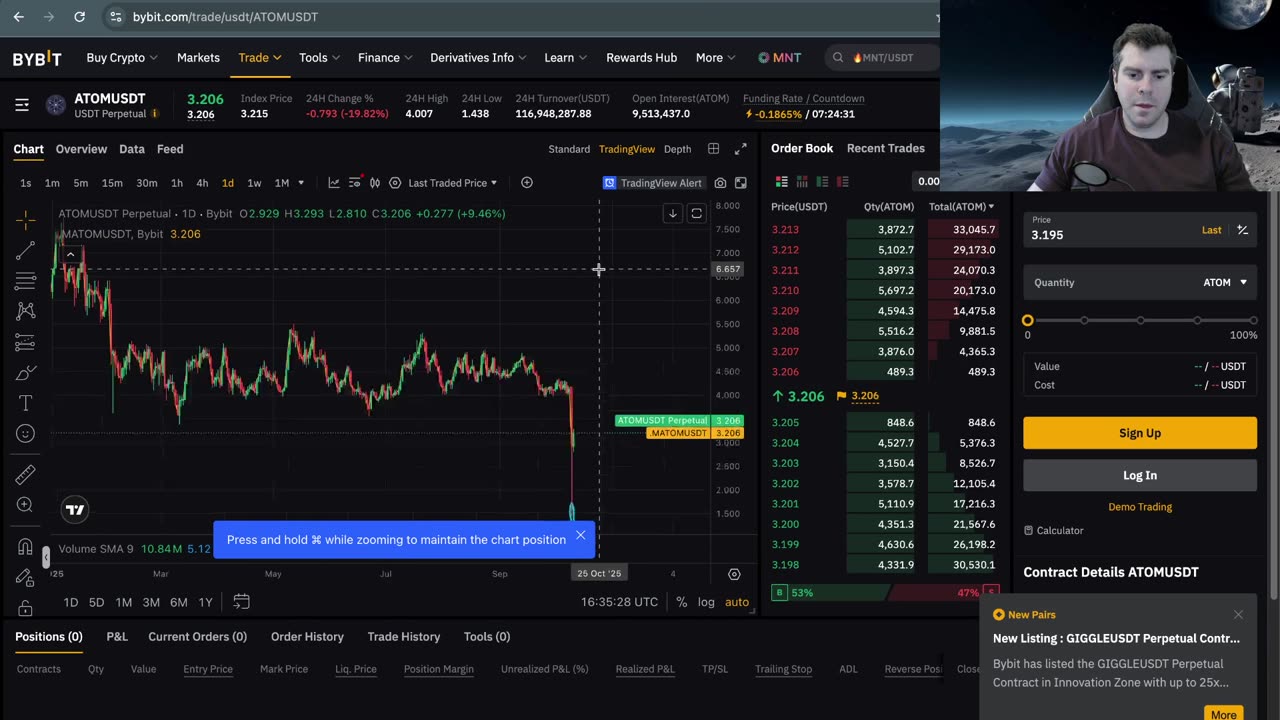Switch to the Overview tab

click(81, 149)
